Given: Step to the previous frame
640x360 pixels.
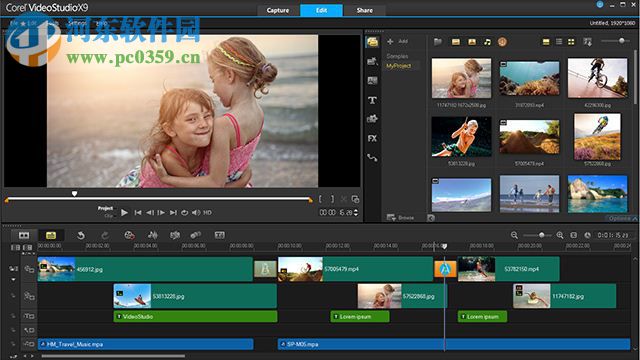Looking at the screenshot, I should point(150,213).
